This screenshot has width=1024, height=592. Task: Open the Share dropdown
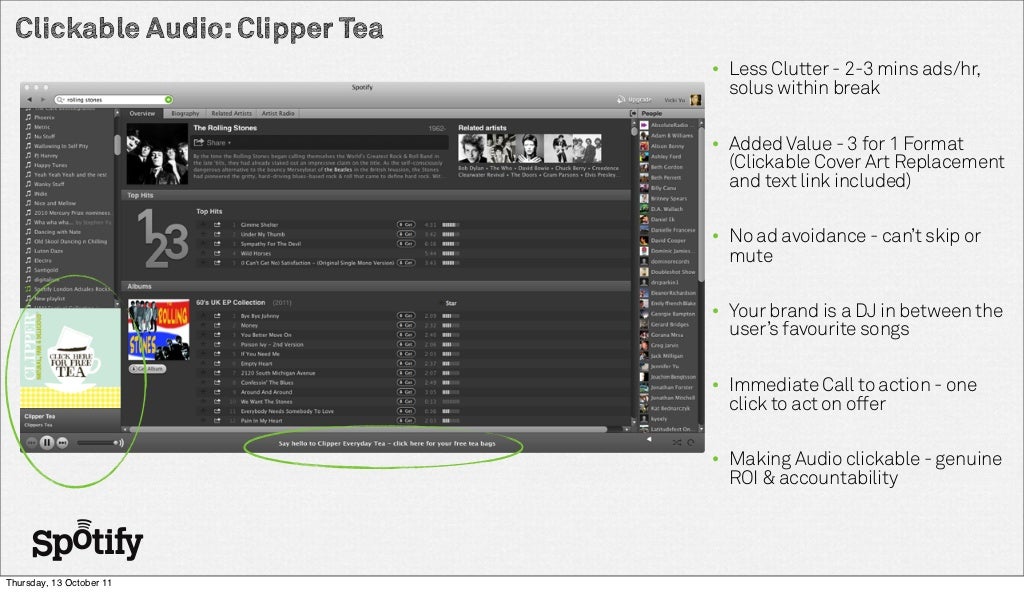212,142
